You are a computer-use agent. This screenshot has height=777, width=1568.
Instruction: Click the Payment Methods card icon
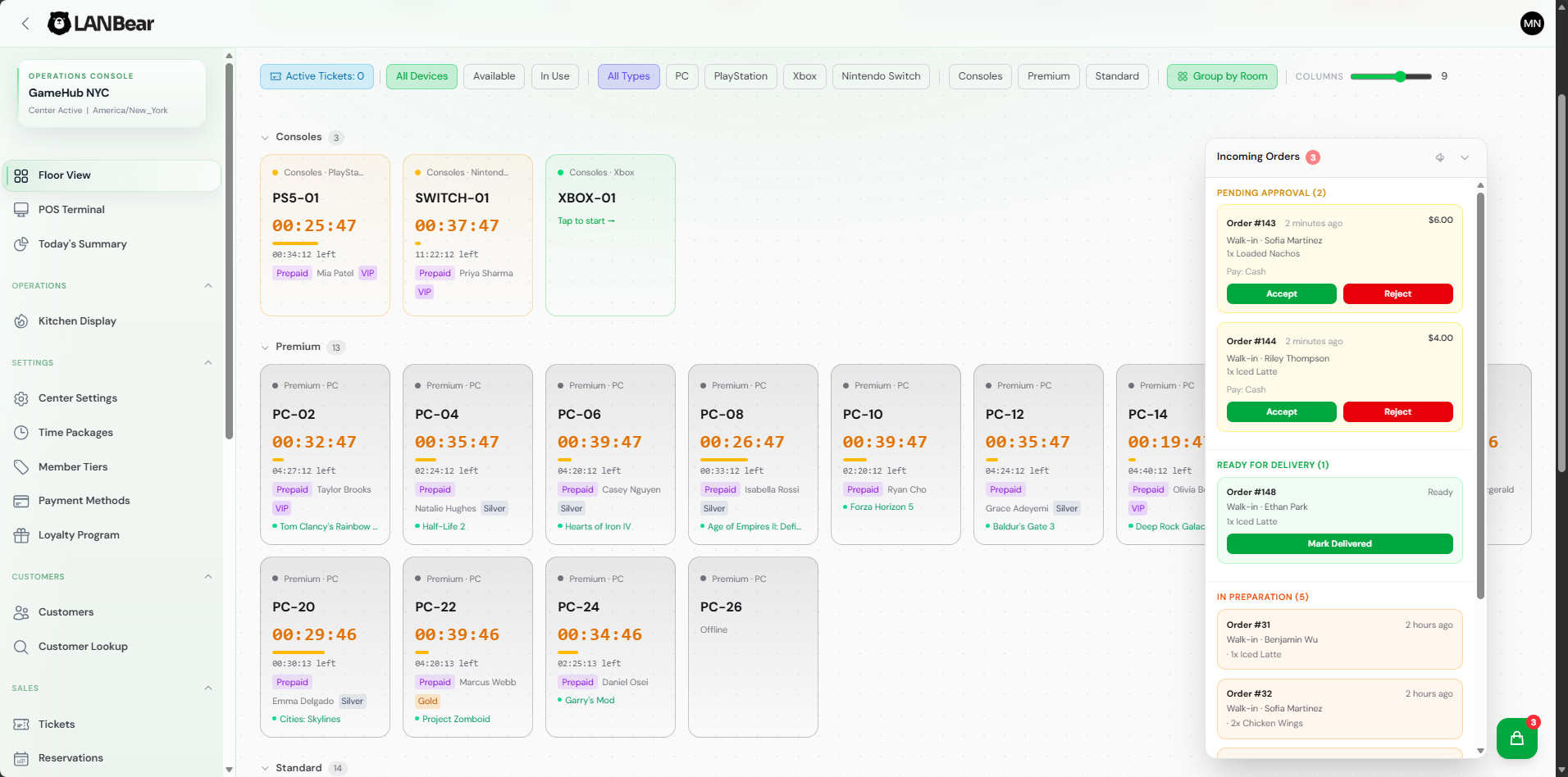tap(21, 501)
